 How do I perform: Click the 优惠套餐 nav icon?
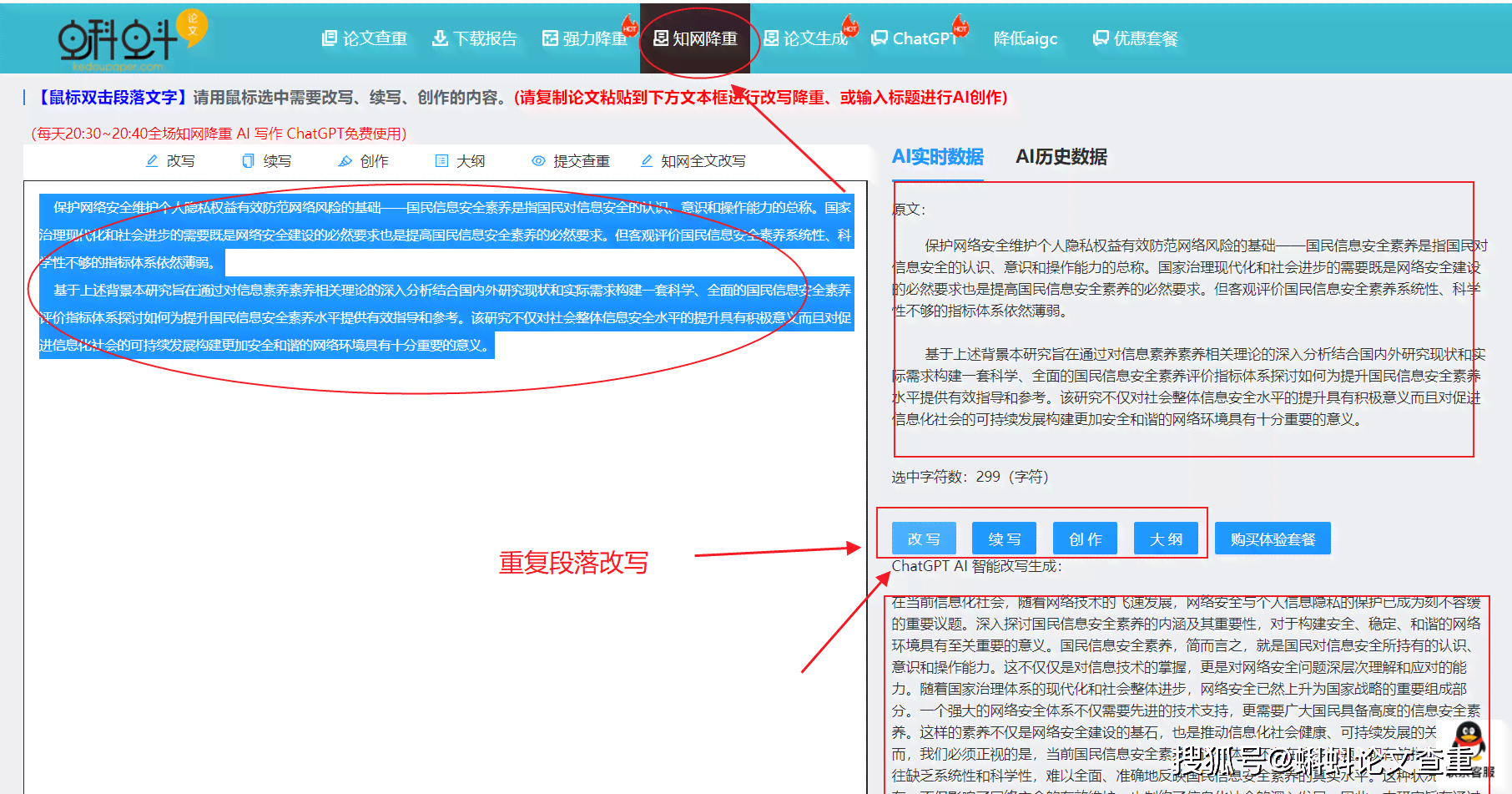click(x=1101, y=38)
